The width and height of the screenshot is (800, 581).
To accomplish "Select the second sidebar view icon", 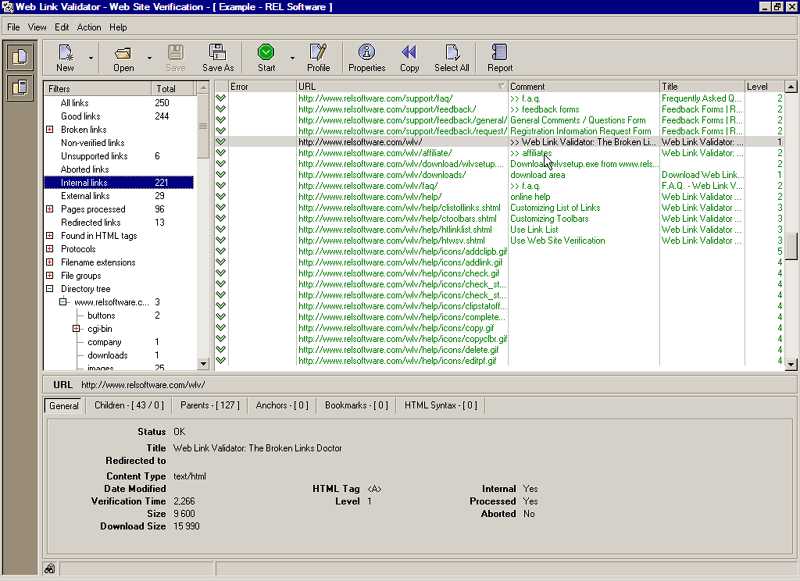I will point(20,87).
